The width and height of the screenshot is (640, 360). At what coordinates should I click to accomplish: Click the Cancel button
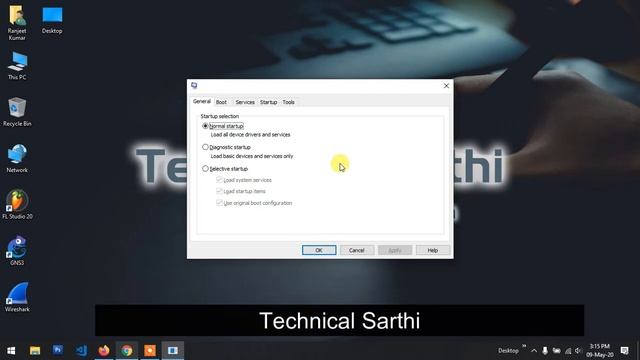357,250
